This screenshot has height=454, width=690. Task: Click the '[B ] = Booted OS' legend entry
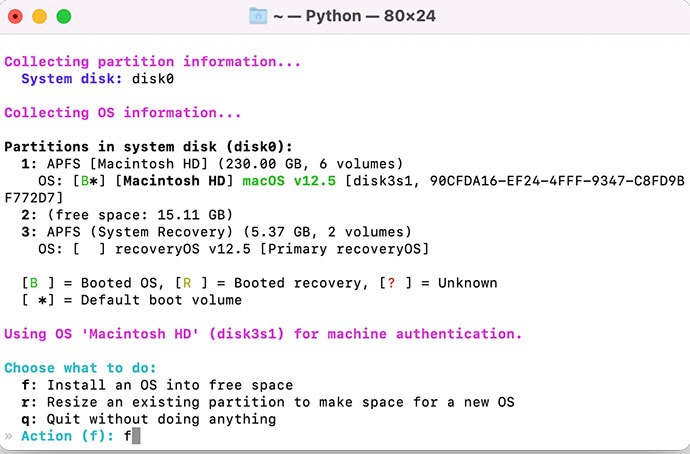pos(93,283)
